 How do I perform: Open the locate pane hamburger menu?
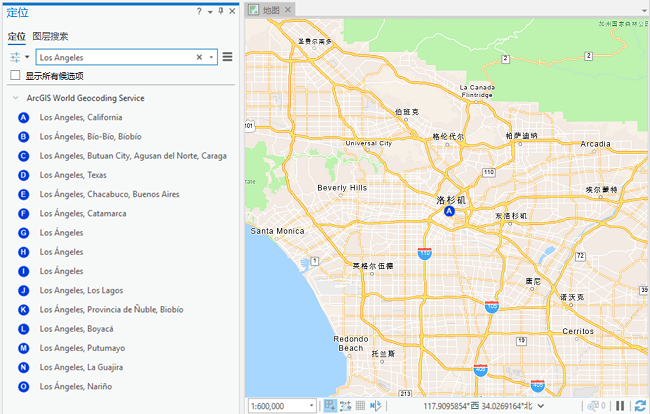tap(228, 58)
